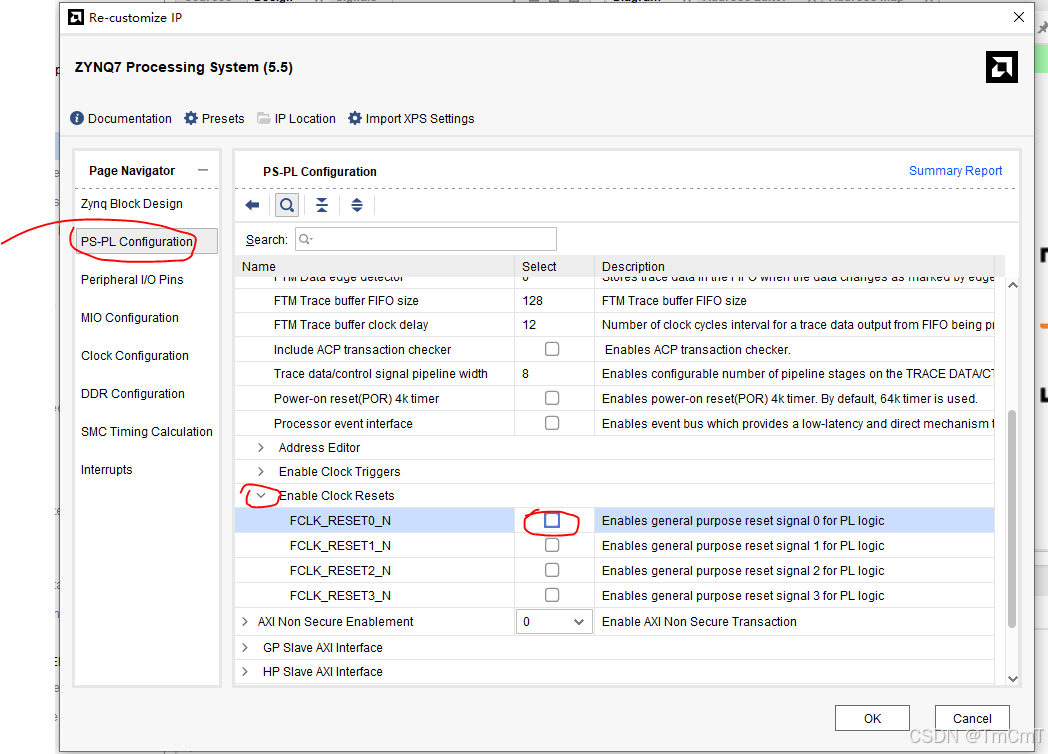Click the Cancel button
Viewport: 1048px width, 754px height.
coord(972,719)
